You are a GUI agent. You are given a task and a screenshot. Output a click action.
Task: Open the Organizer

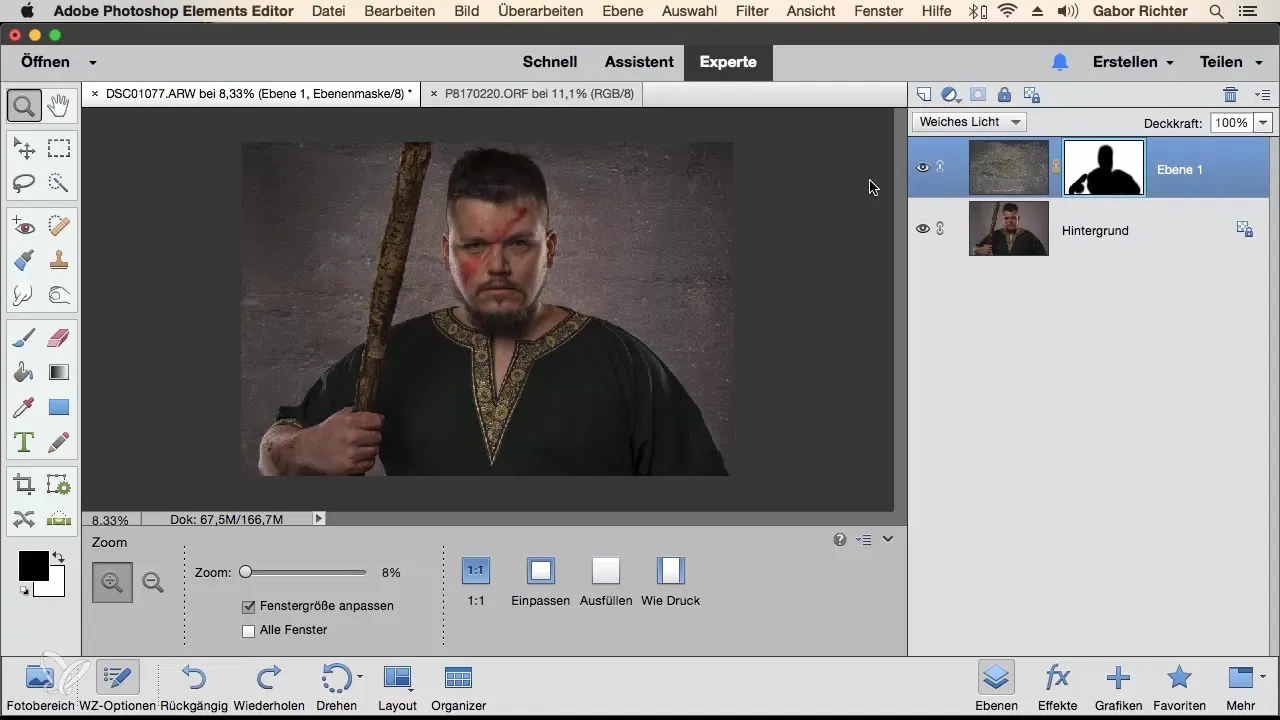pos(458,687)
